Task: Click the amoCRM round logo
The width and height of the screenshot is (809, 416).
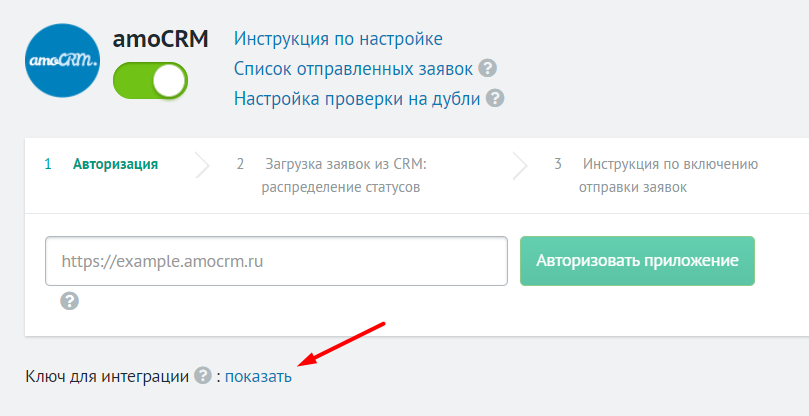Action: tap(62, 60)
